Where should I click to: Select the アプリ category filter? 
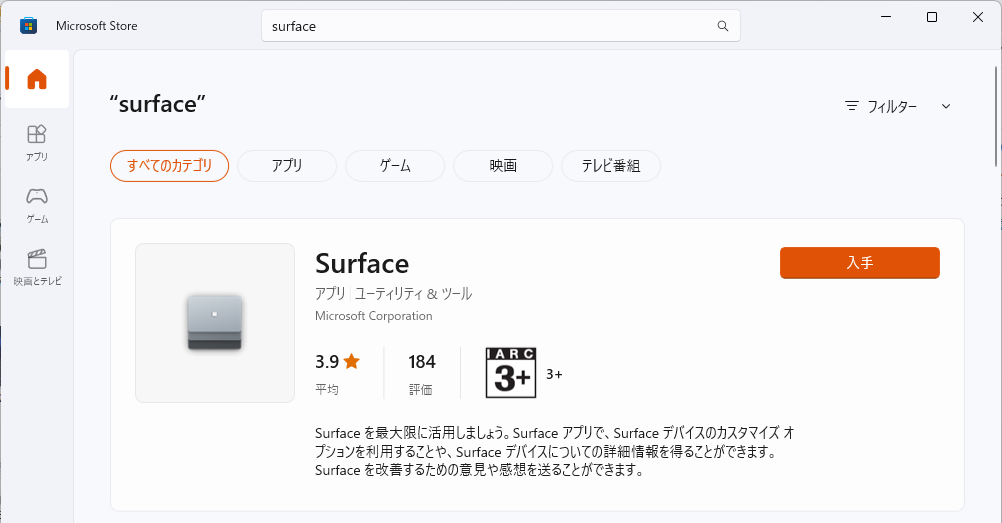click(287, 166)
